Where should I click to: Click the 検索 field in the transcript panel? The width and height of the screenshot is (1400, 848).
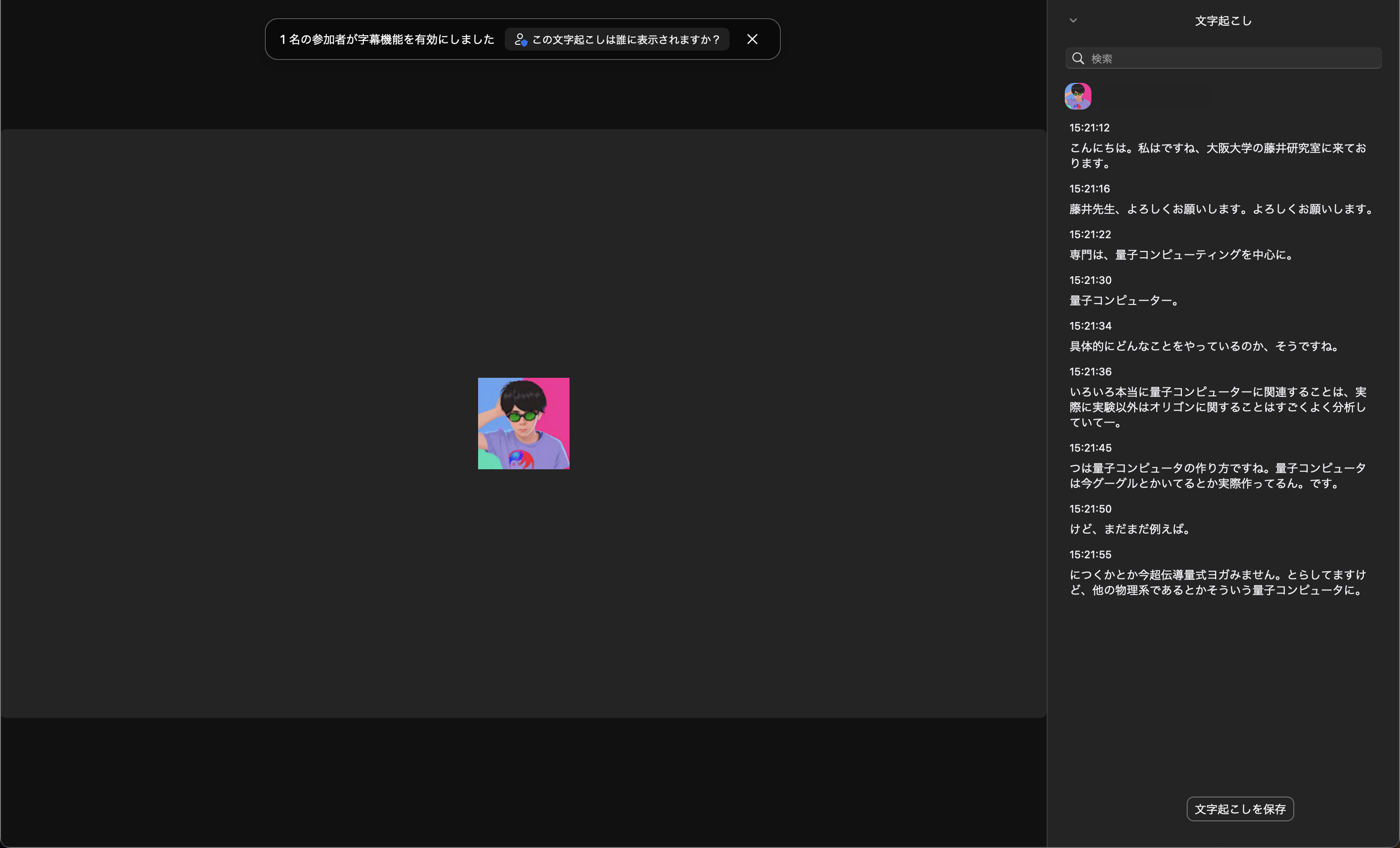pos(1233,59)
